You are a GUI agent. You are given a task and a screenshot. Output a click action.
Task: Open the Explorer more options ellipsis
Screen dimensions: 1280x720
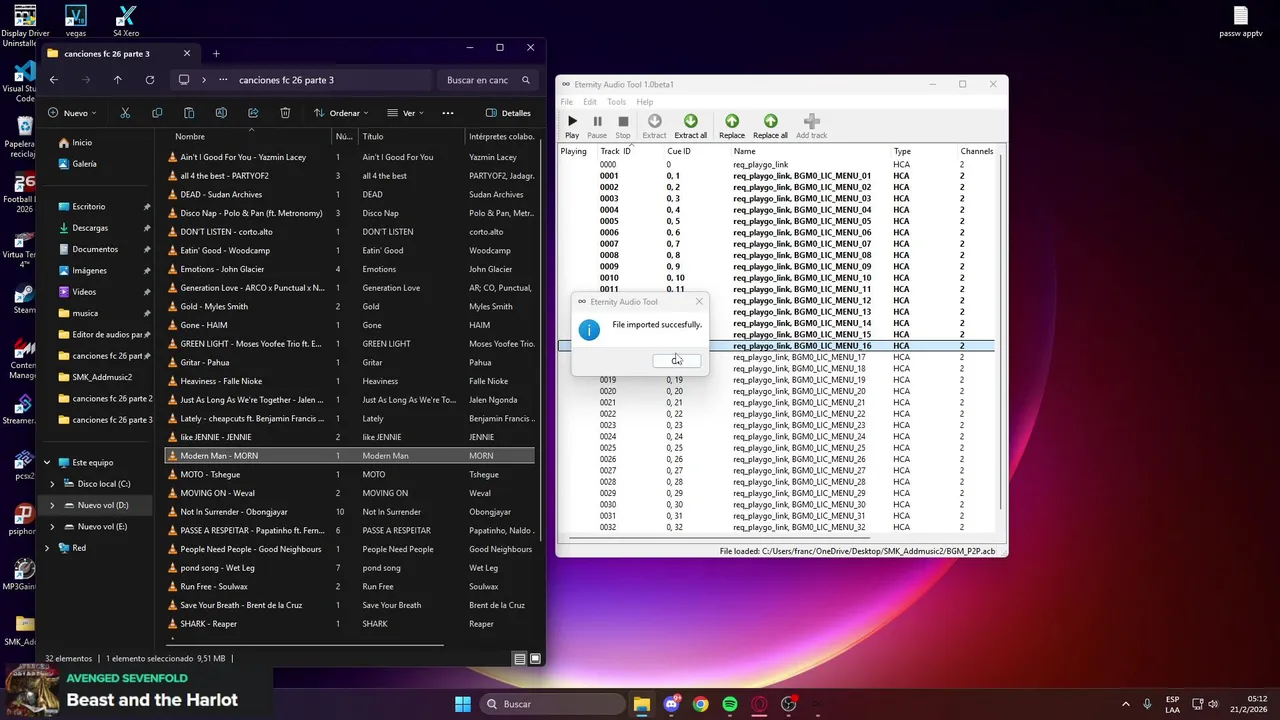448,113
